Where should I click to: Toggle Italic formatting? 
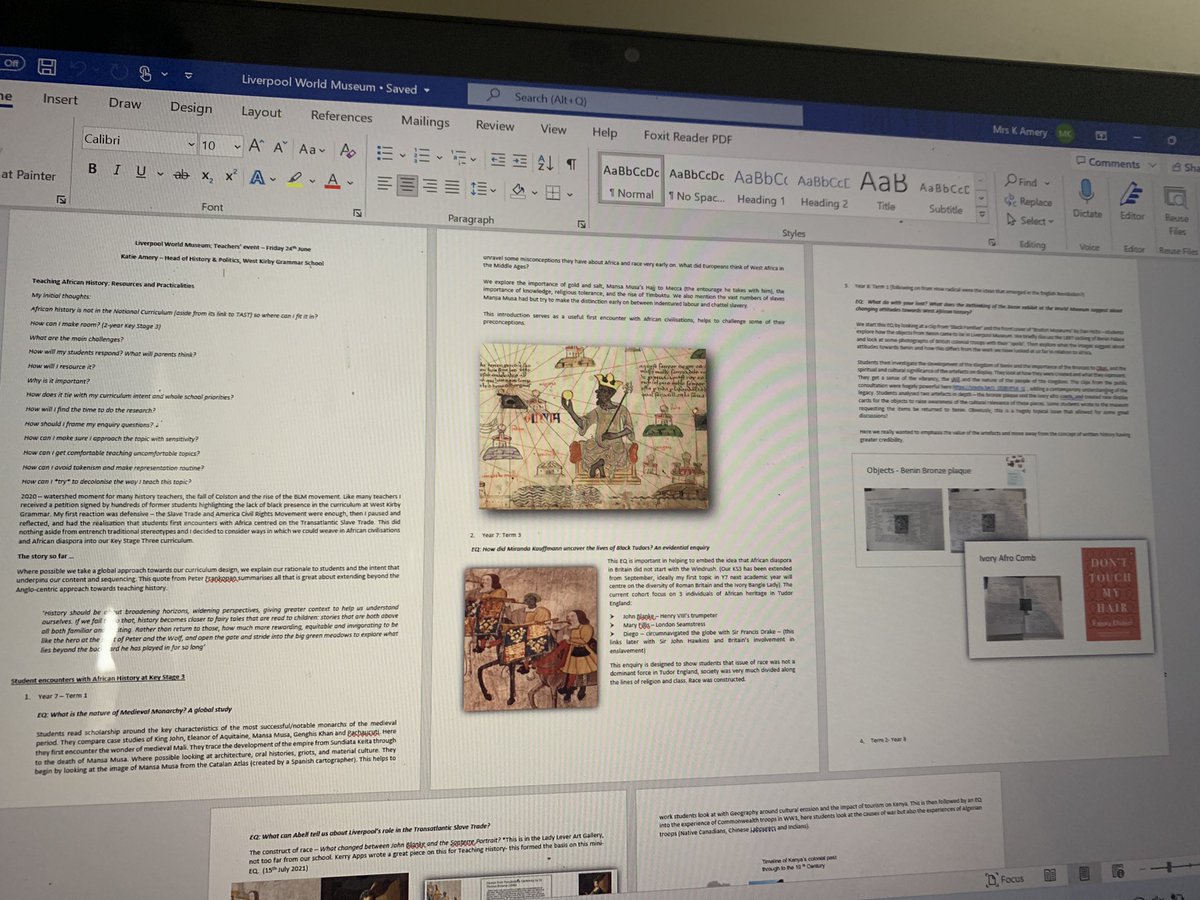(116, 171)
